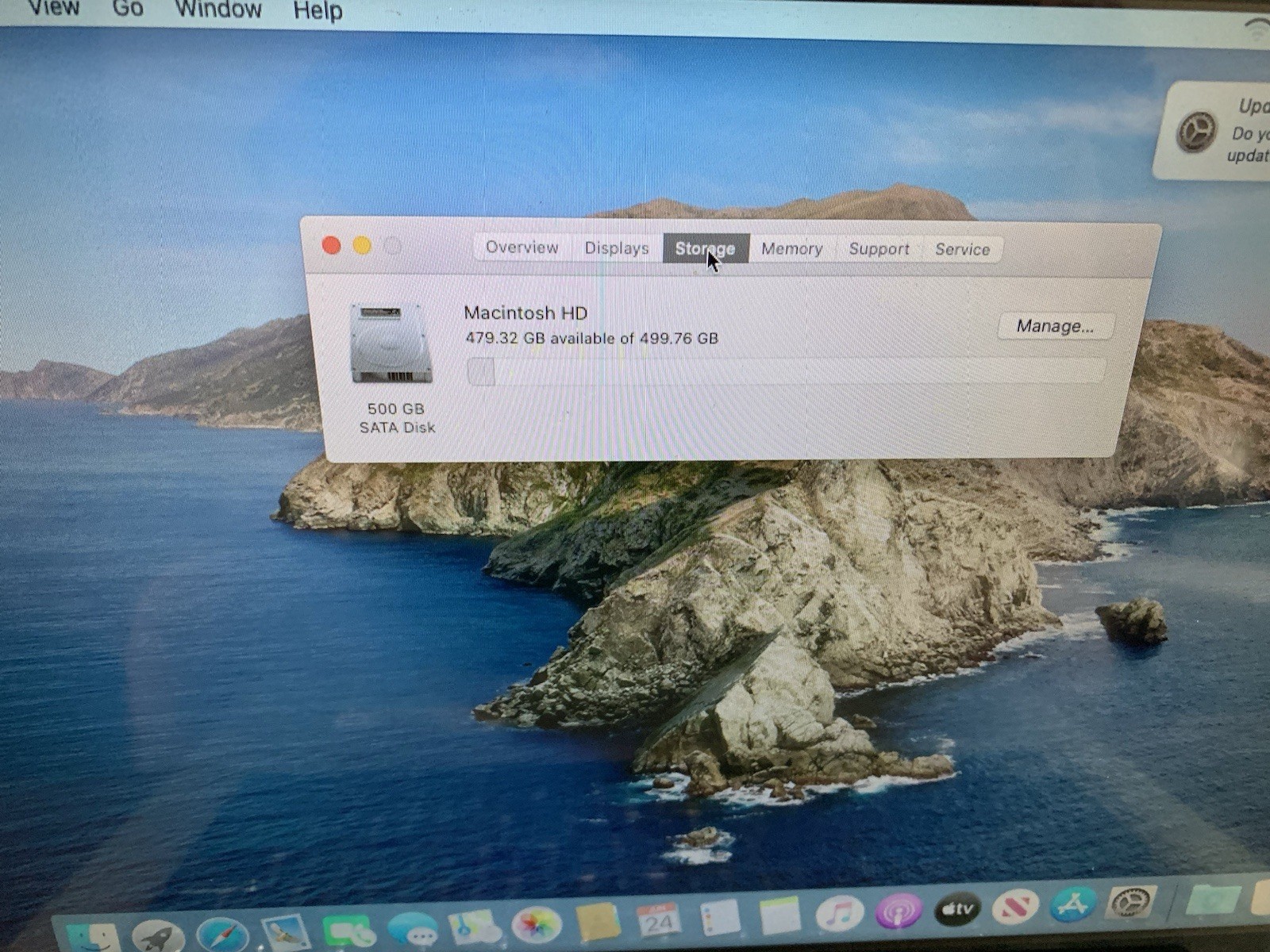The image size is (1270, 952).
Task: Switch to the Memory tab
Action: click(791, 249)
